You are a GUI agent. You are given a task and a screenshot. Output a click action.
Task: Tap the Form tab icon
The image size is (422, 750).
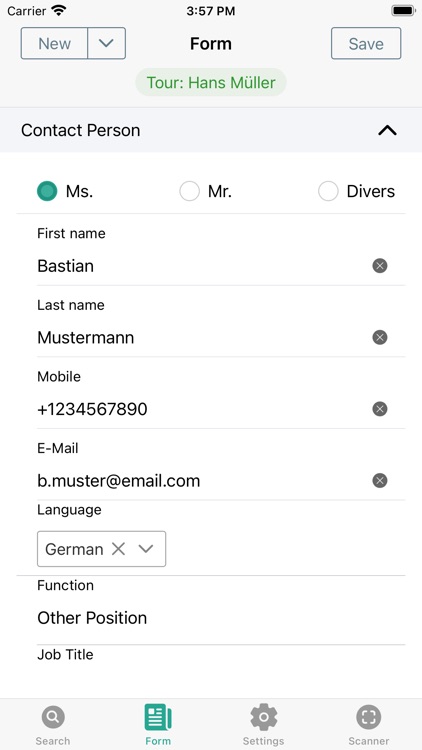tap(158, 717)
